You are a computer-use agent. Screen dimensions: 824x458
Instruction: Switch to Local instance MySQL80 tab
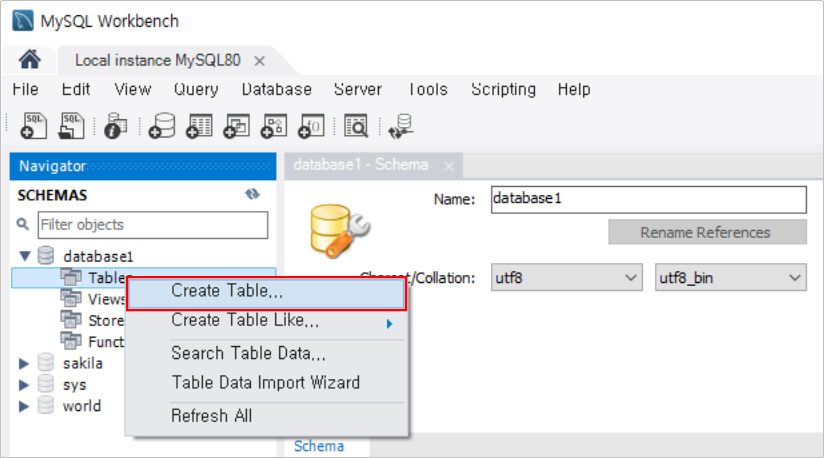tap(157, 60)
